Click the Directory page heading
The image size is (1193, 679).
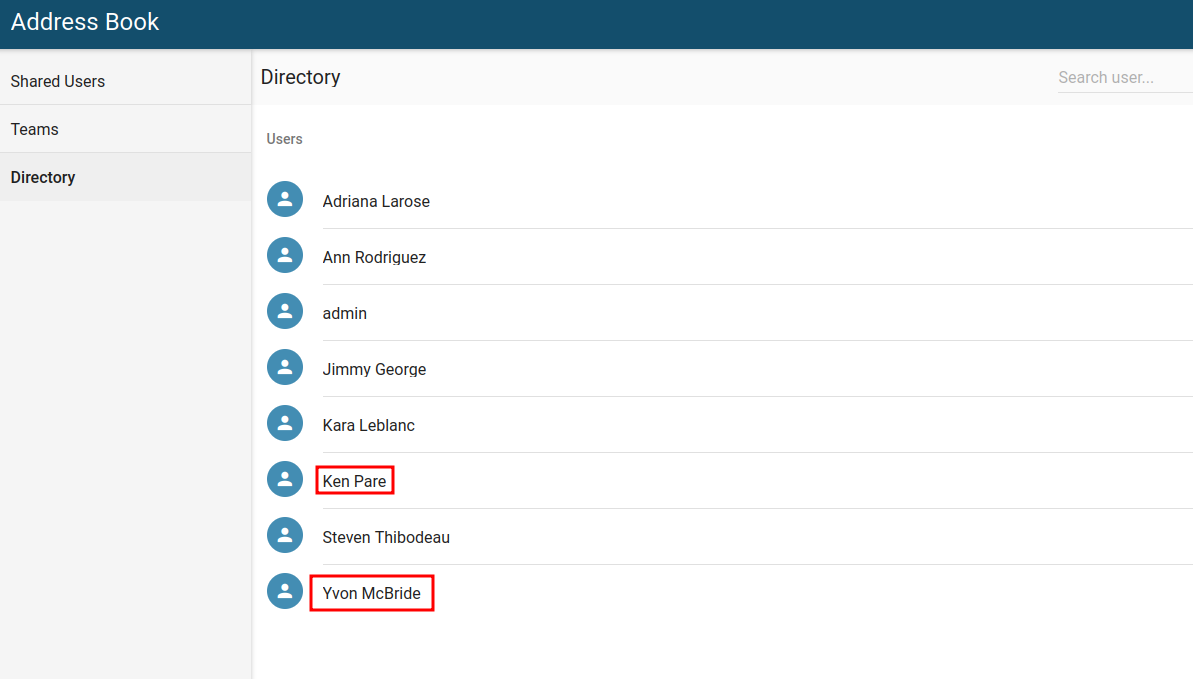coord(301,77)
